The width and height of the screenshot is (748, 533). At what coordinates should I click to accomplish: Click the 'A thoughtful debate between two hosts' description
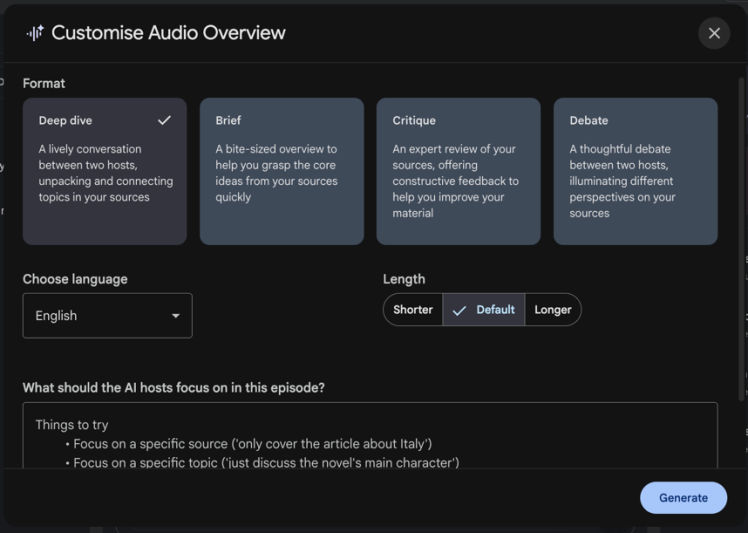(x=622, y=181)
